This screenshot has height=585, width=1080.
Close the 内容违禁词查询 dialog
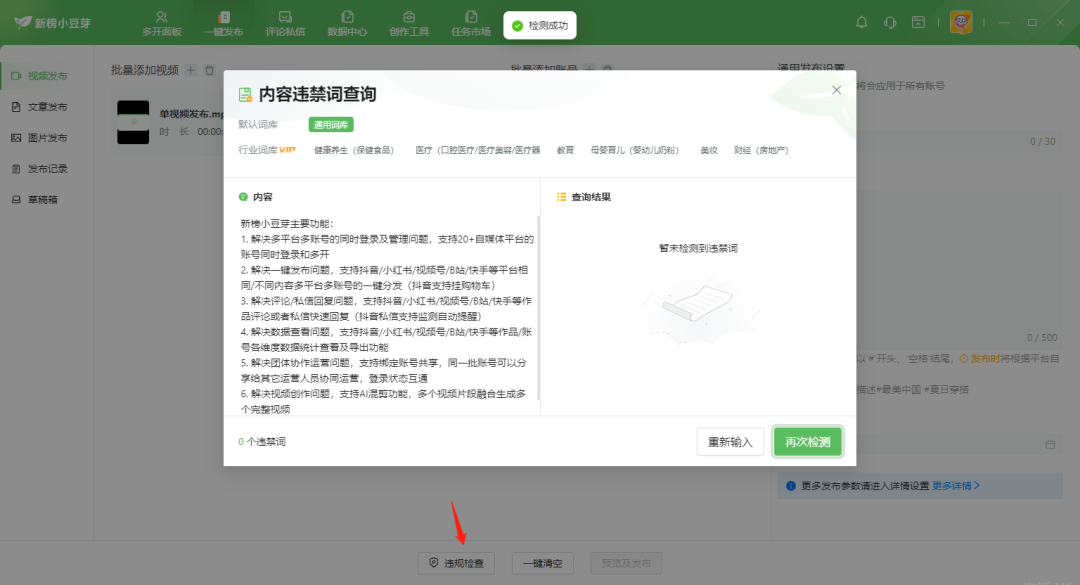point(836,90)
